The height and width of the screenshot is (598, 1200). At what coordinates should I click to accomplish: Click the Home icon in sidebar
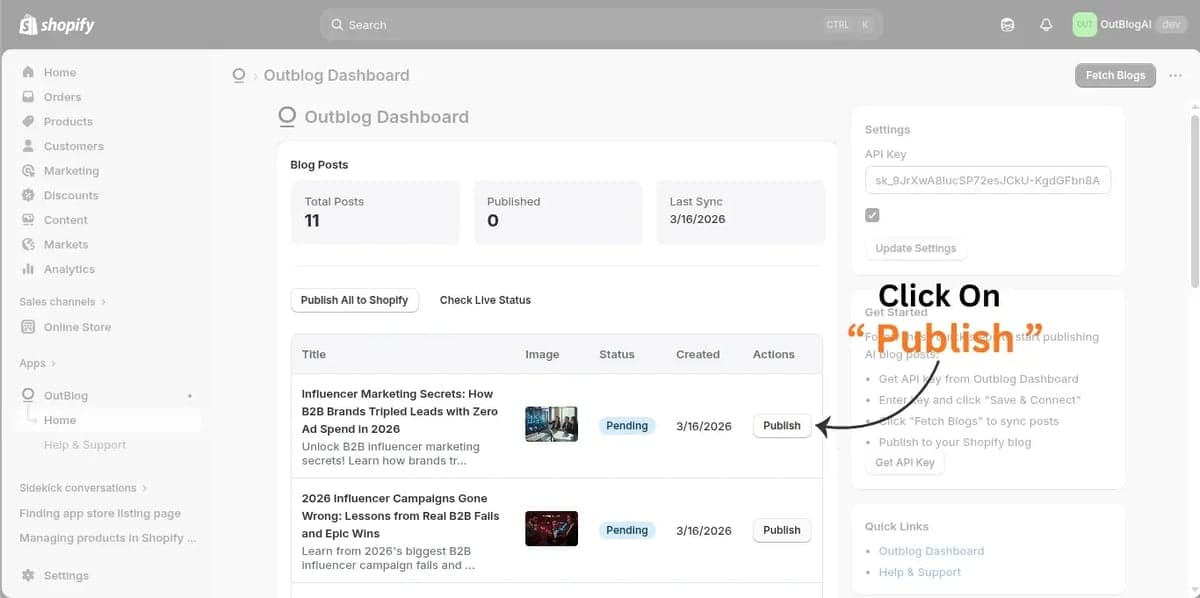(x=28, y=72)
